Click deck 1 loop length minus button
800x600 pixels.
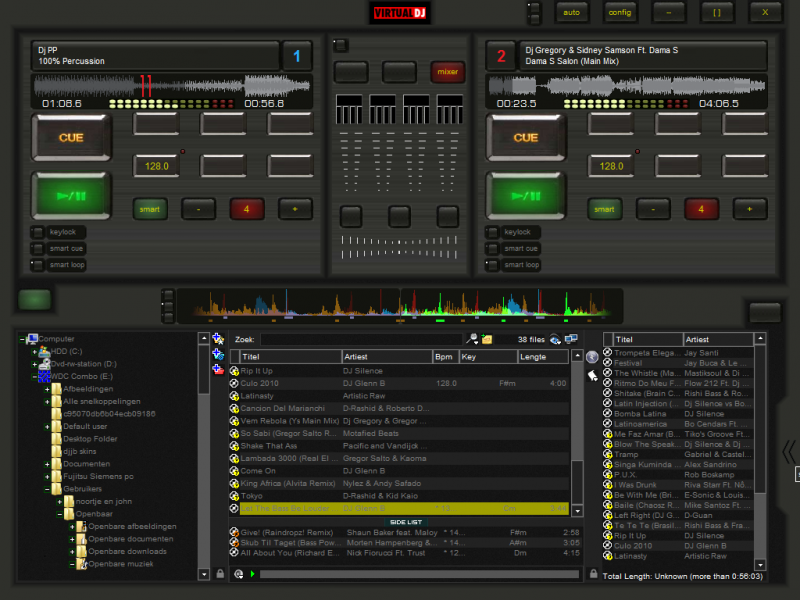(x=198, y=209)
